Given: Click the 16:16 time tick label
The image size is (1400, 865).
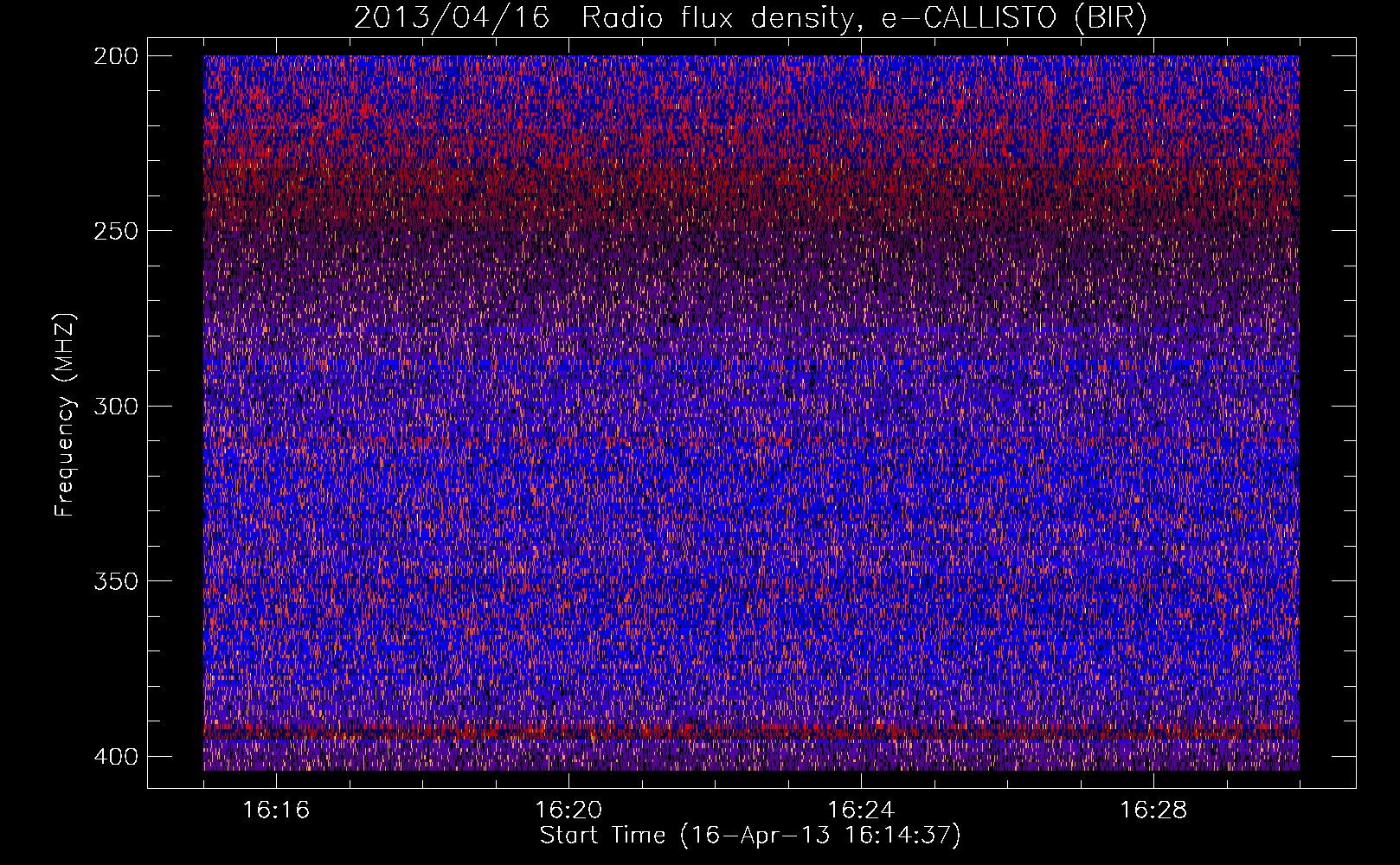Looking at the screenshot, I should tap(276, 811).
